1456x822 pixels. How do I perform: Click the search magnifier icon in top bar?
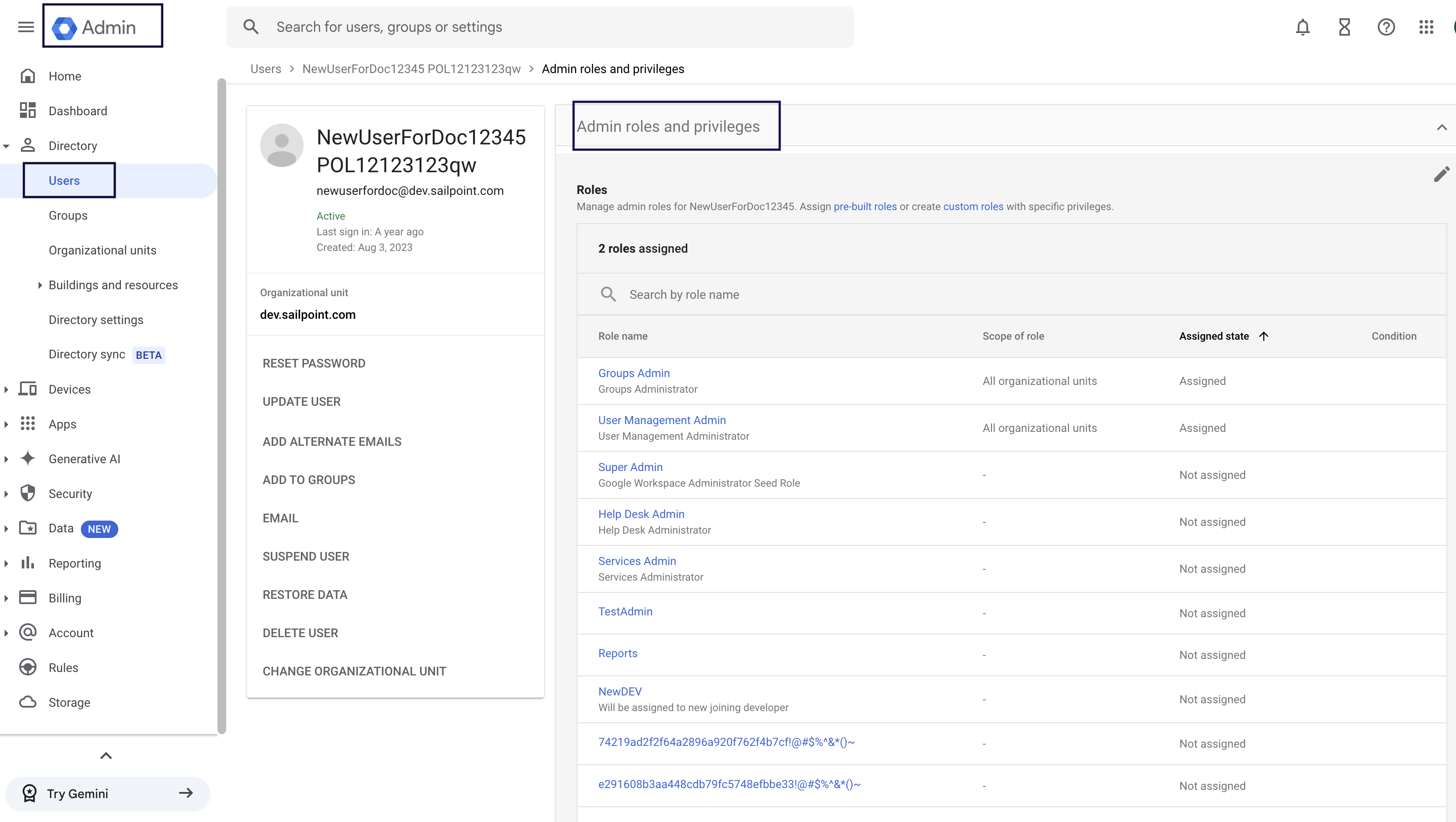251,27
